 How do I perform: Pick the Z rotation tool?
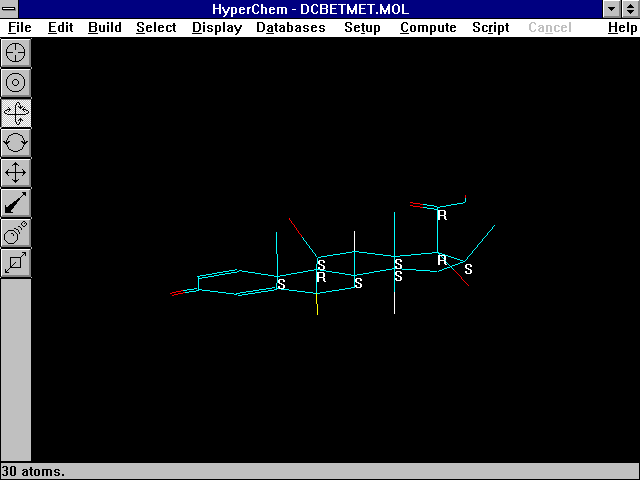[16, 142]
